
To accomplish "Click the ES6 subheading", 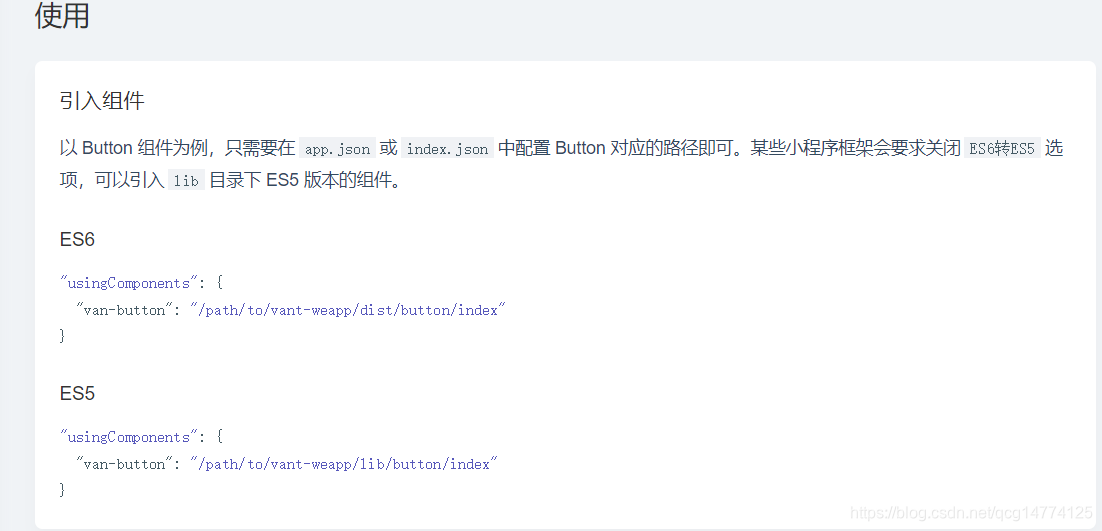I will (77, 240).
